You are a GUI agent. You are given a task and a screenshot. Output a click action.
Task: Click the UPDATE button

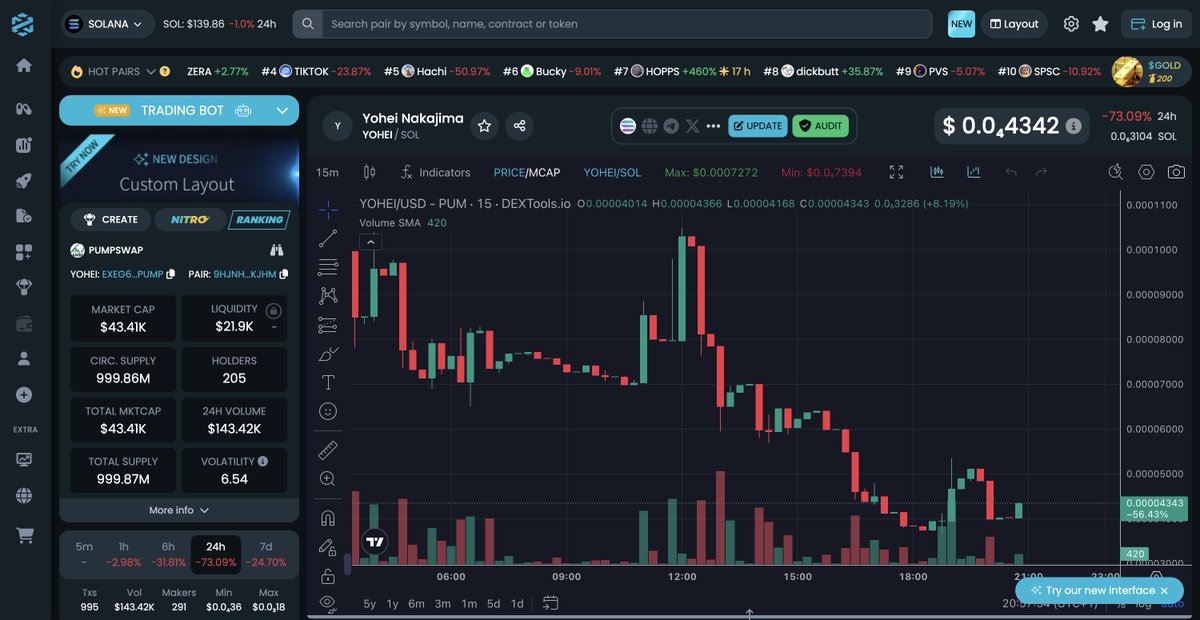[x=757, y=126]
